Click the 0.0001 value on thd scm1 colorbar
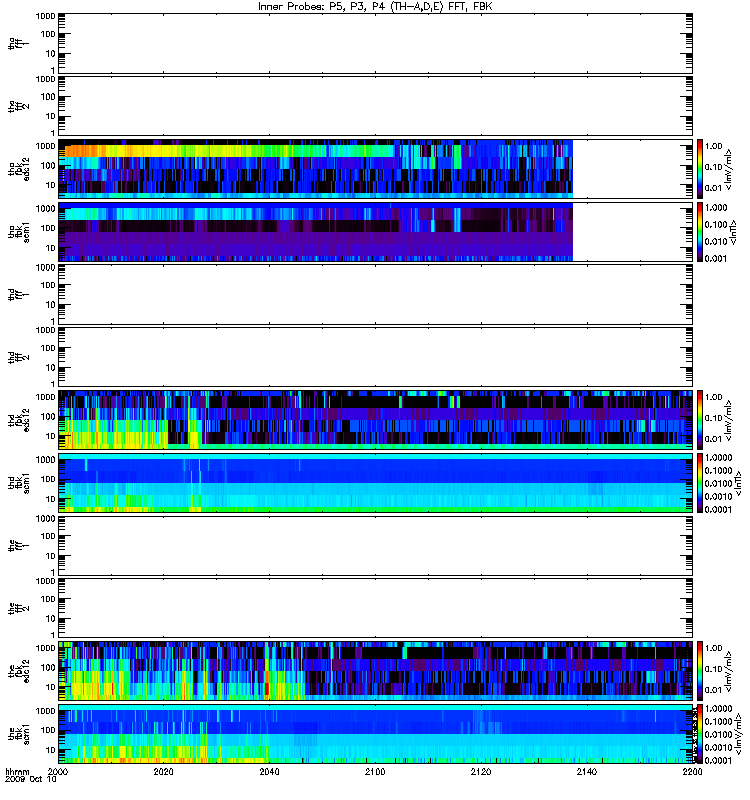Viewport: 750px width, 800px height. tap(717, 509)
